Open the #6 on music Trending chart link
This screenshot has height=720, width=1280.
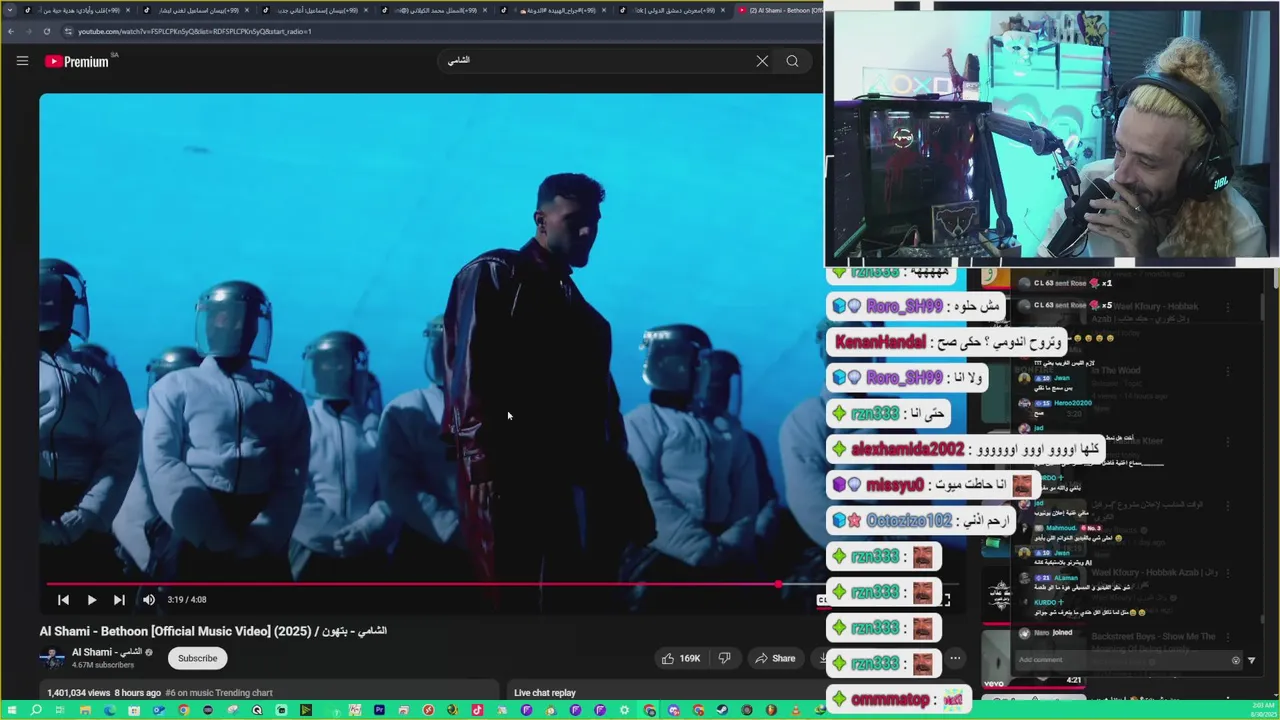click(x=219, y=692)
